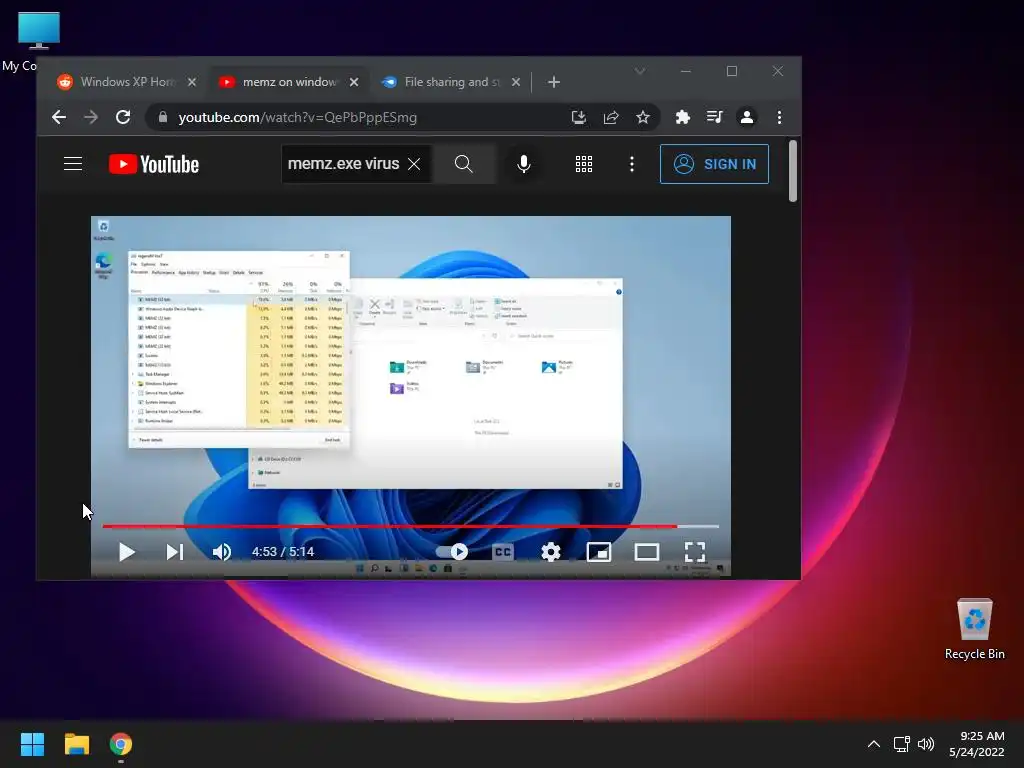
Task: Open the Chrome extensions puzzle icon
Action: 682,118
